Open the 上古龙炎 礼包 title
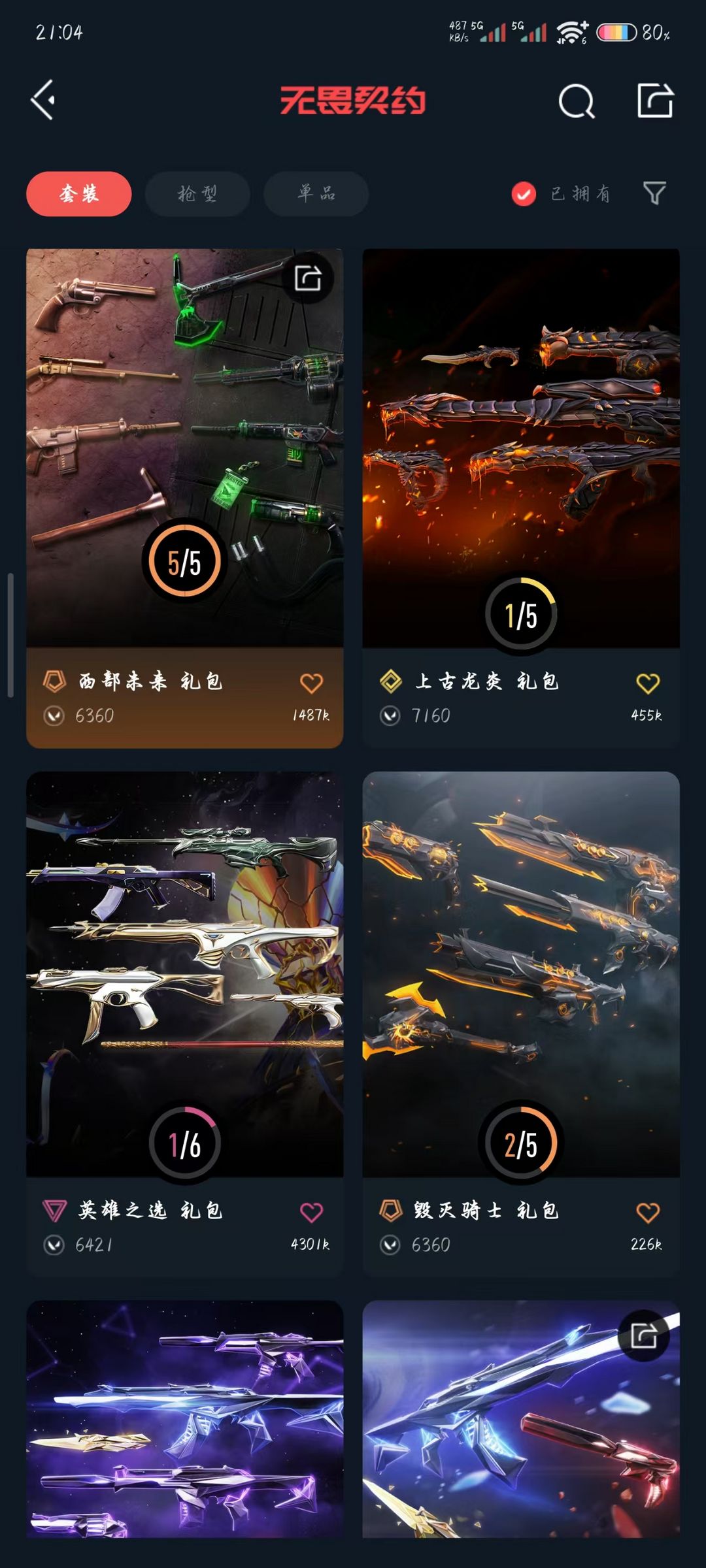The height and width of the screenshot is (1568, 706). point(486,681)
